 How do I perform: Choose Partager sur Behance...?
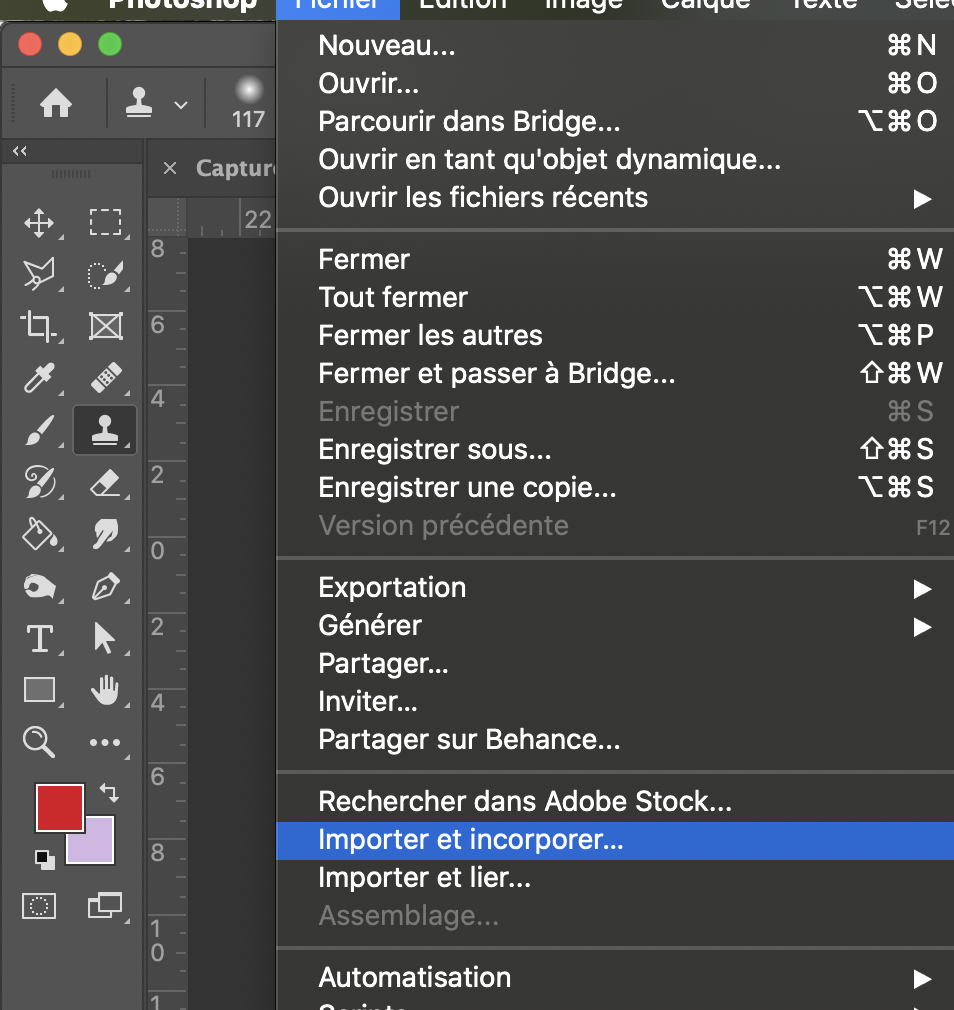point(615,739)
